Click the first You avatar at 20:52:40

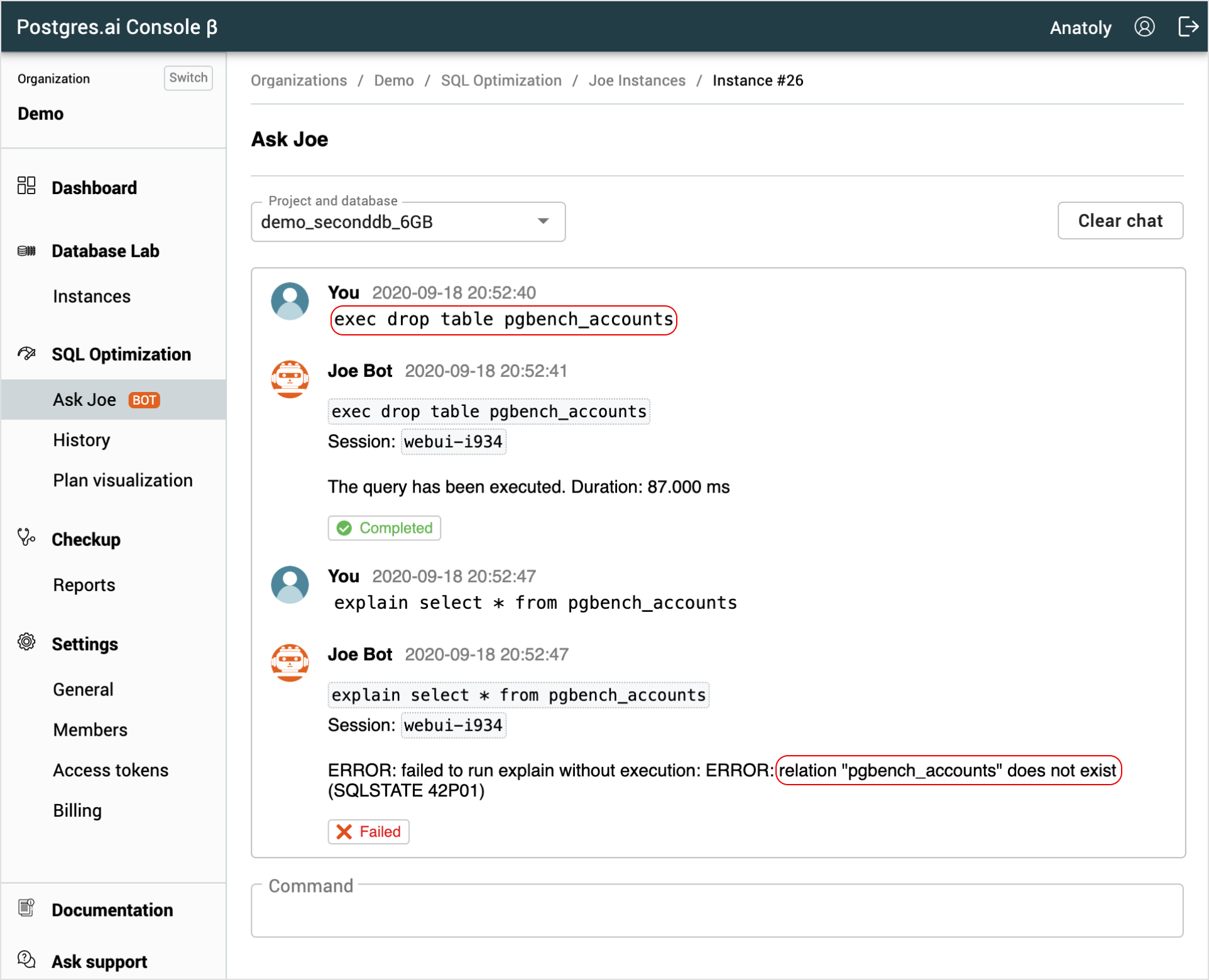point(290,301)
